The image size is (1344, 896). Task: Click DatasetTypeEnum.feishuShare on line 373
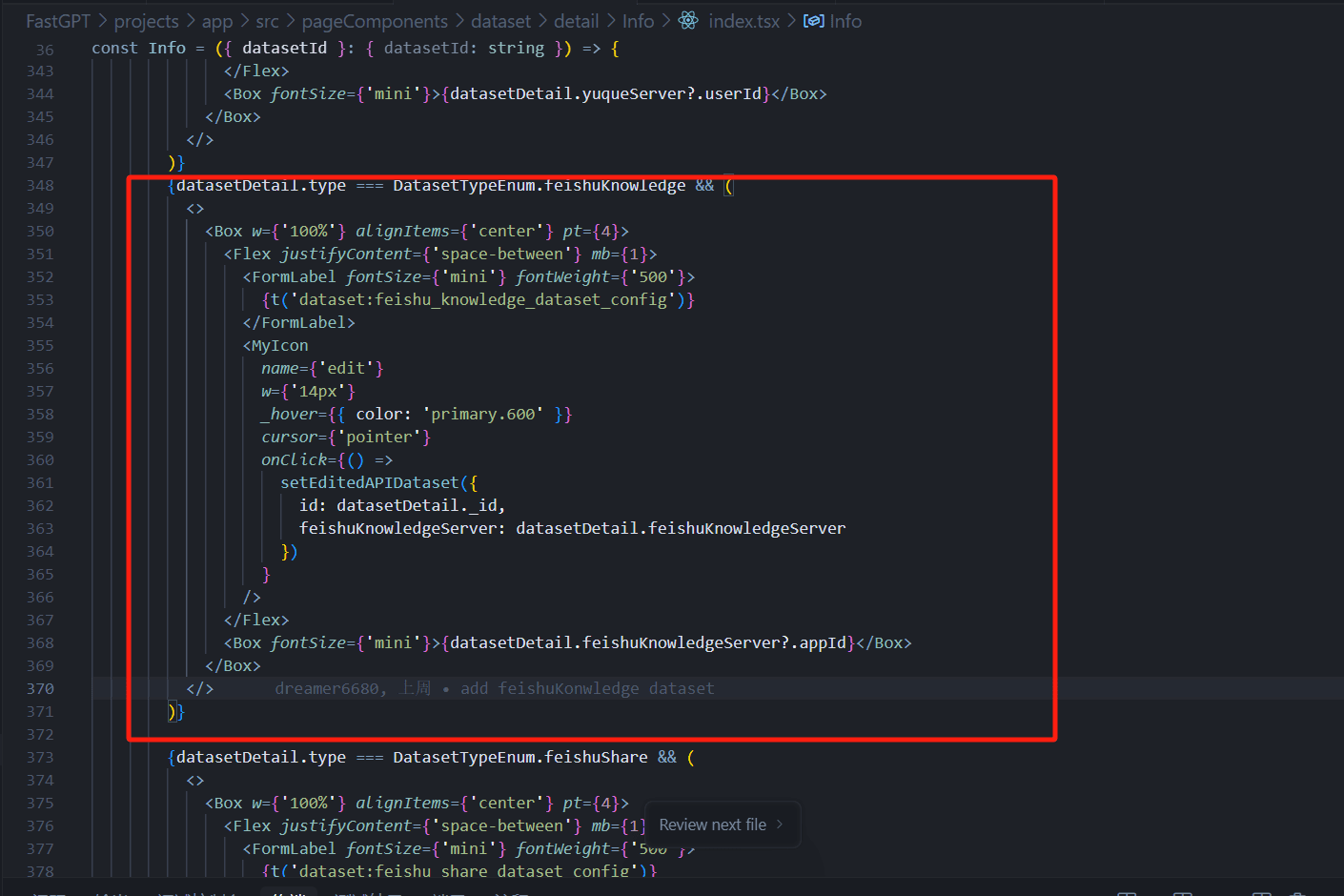tap(519, 758)
